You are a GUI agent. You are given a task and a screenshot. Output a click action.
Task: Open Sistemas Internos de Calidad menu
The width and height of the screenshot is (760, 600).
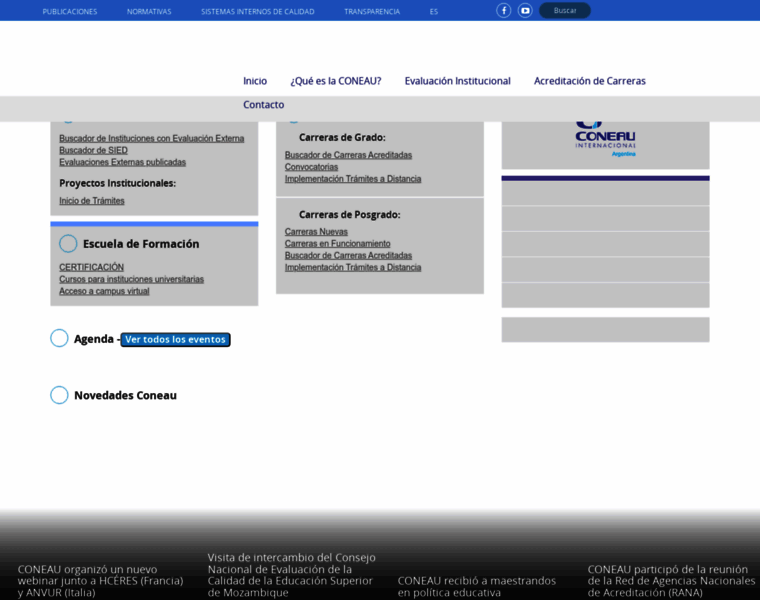coord(258,12)
